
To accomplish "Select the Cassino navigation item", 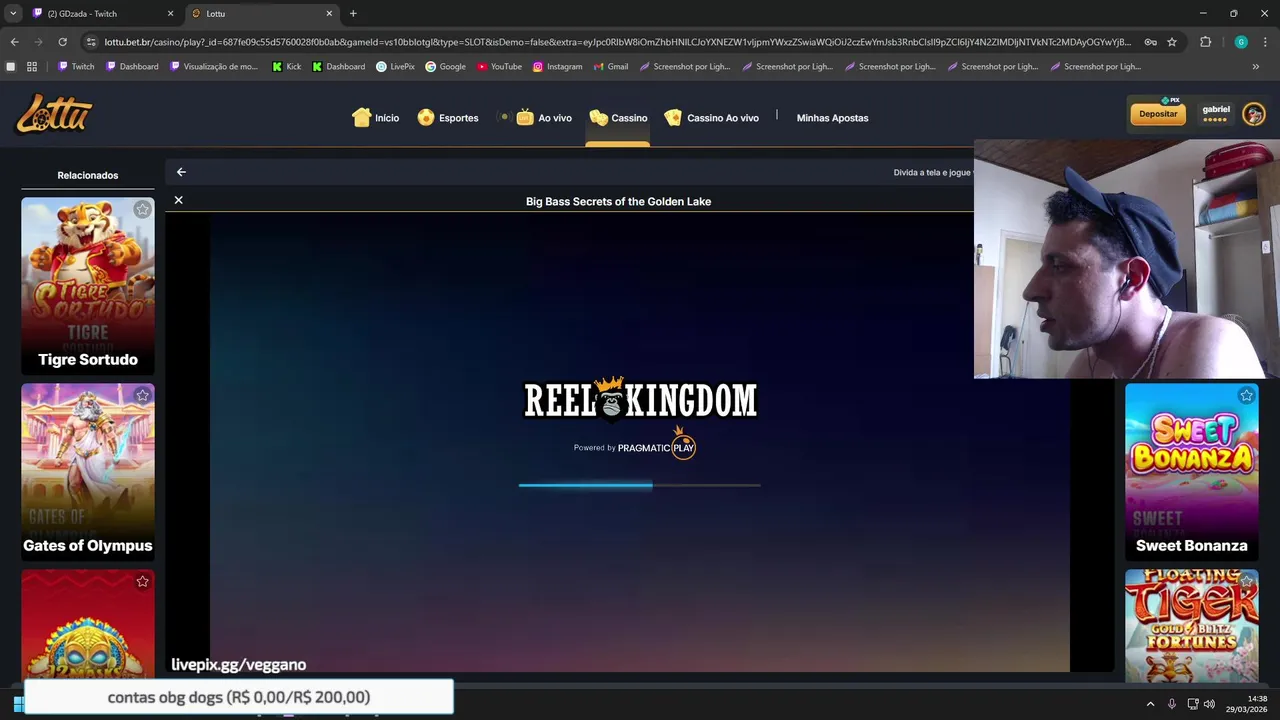I will tap(618, 118).
